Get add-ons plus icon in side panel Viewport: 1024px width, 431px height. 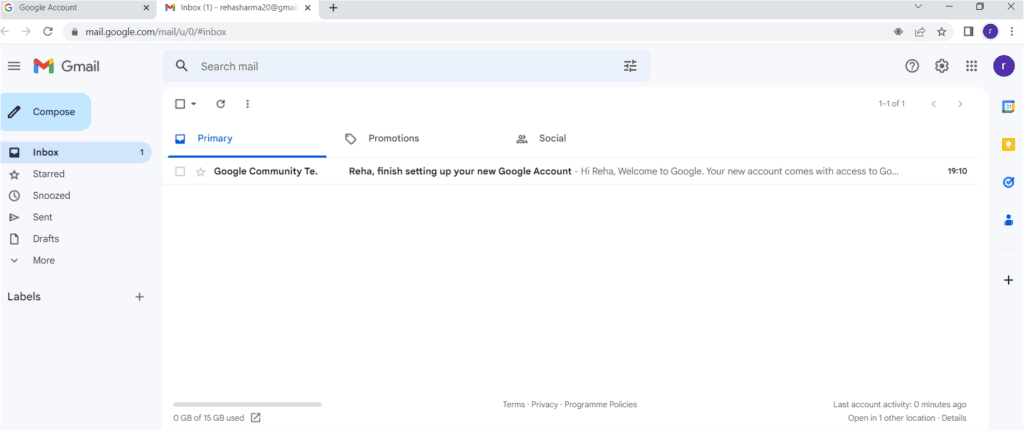tap(1008, 280)
